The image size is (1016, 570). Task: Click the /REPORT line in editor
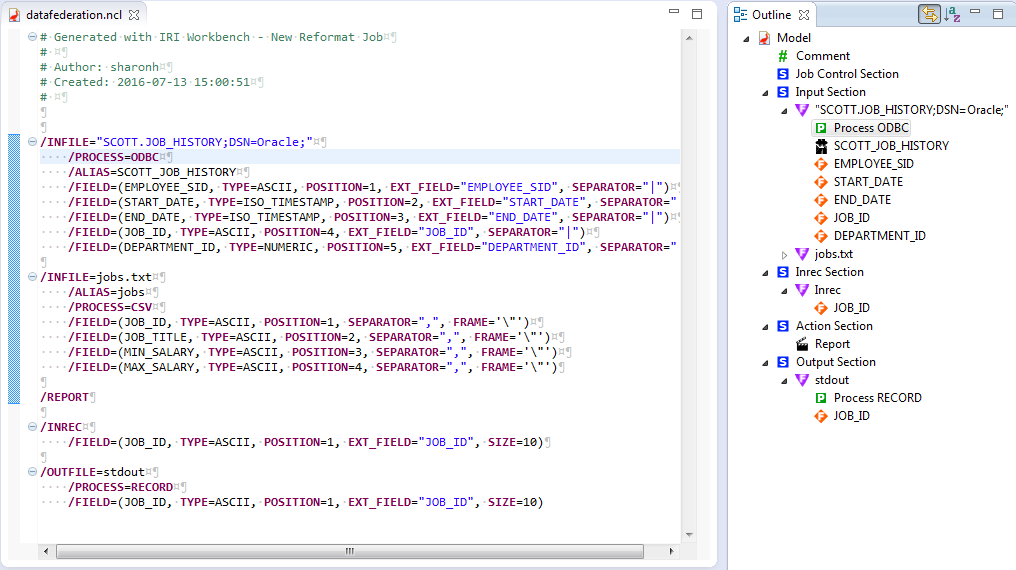(x=64, y=397)
